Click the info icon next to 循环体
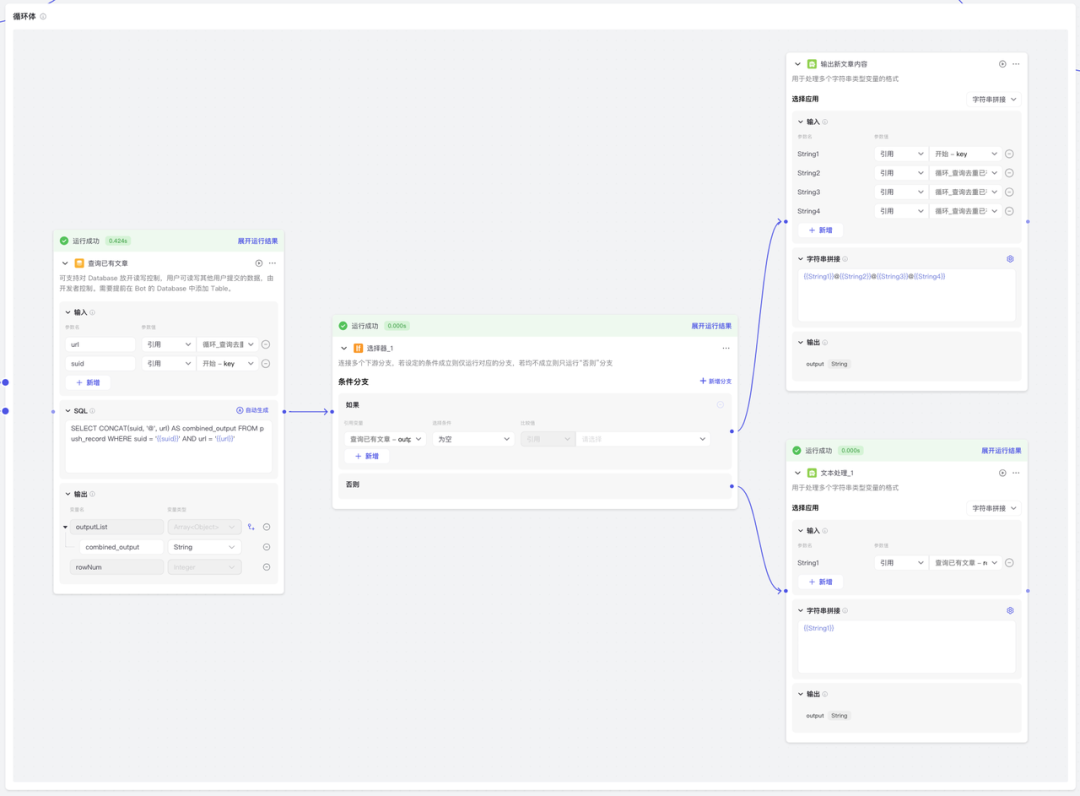The image size is (1080, 796). 43,17
